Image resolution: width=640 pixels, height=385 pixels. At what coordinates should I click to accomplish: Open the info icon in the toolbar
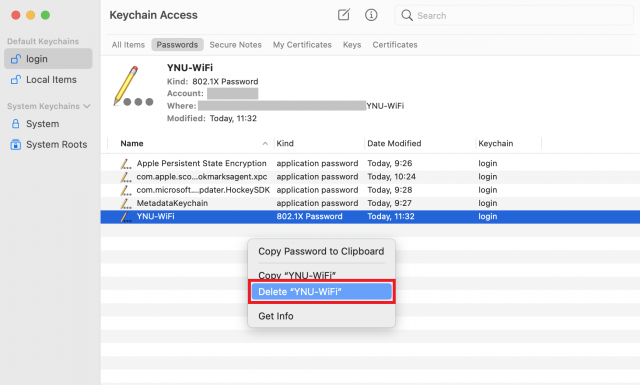coord(371,15)
